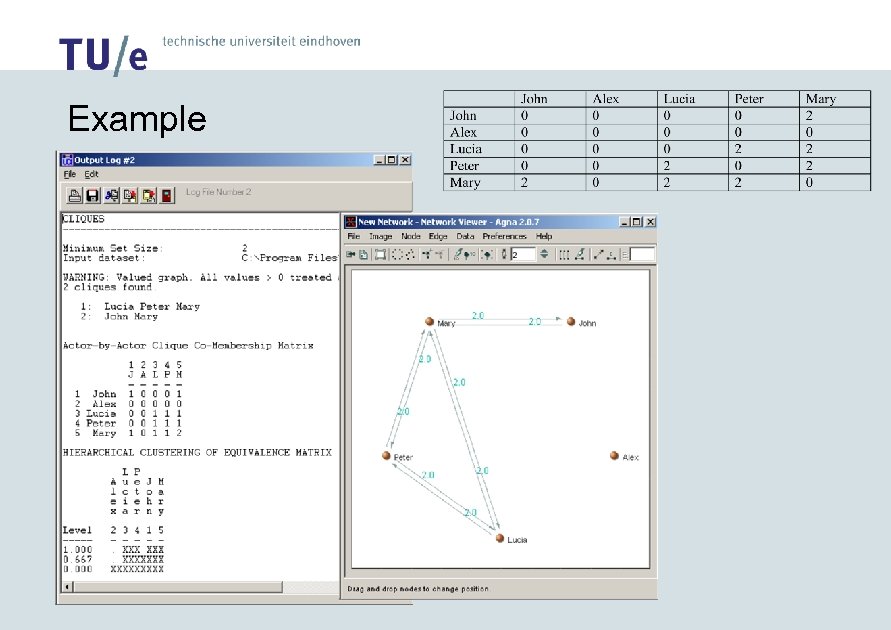Open the Data menu in Network Viewer
Image resolution: width=891 pixels, height=630 pixels.
(465, 236)
